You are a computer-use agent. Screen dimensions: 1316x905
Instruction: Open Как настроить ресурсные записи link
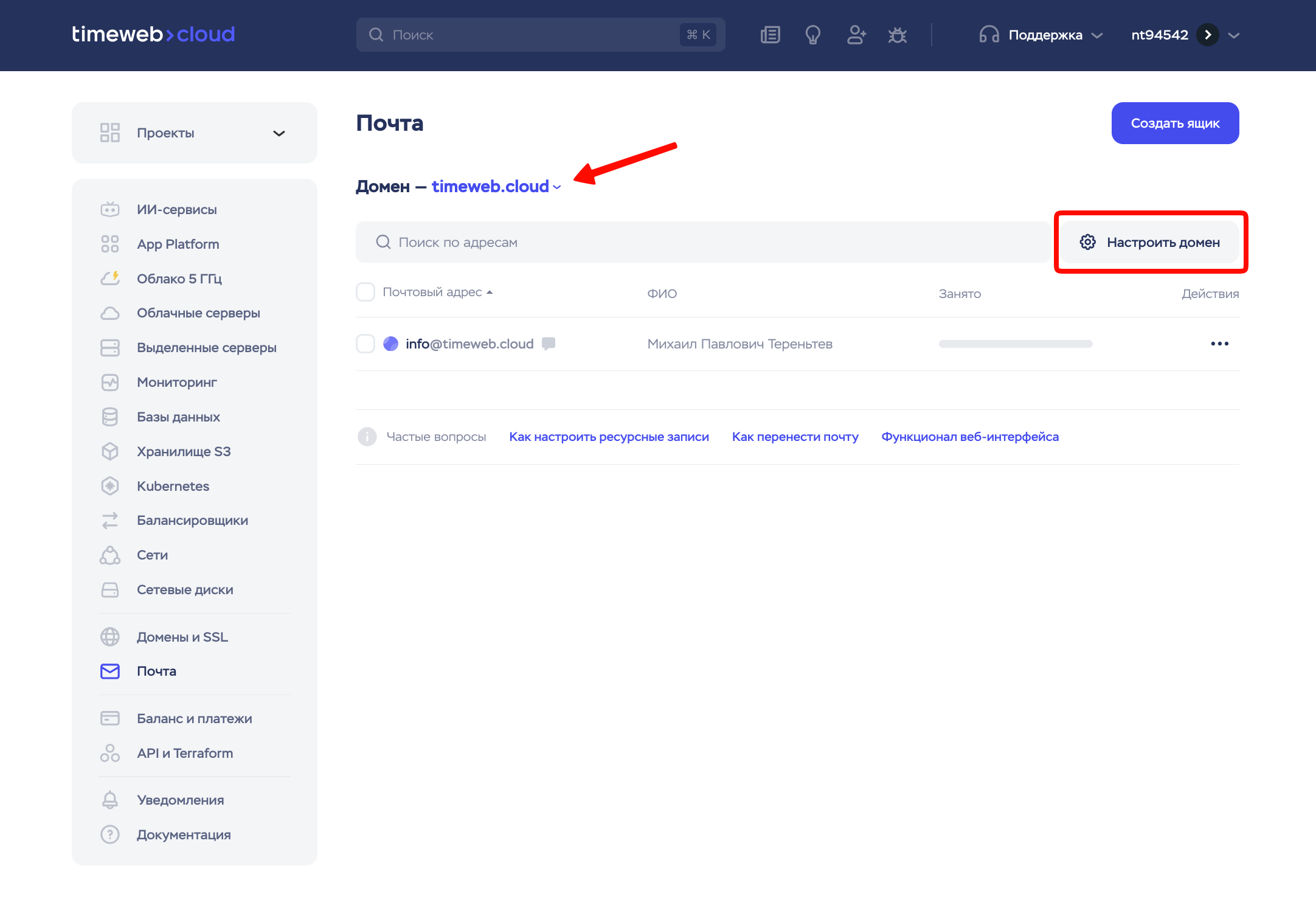[609, 437]
